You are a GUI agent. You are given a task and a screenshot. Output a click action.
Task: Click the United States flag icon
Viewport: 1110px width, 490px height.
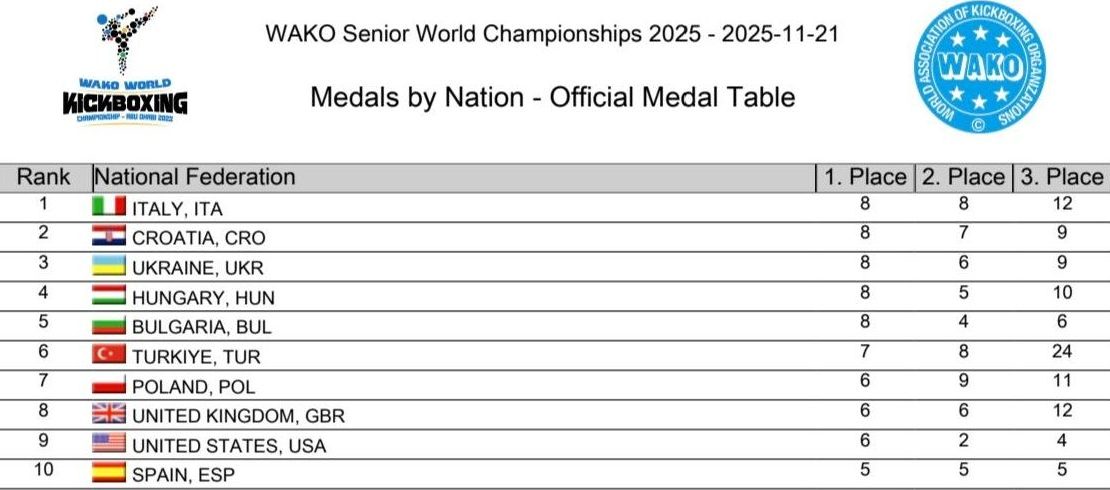109,443
